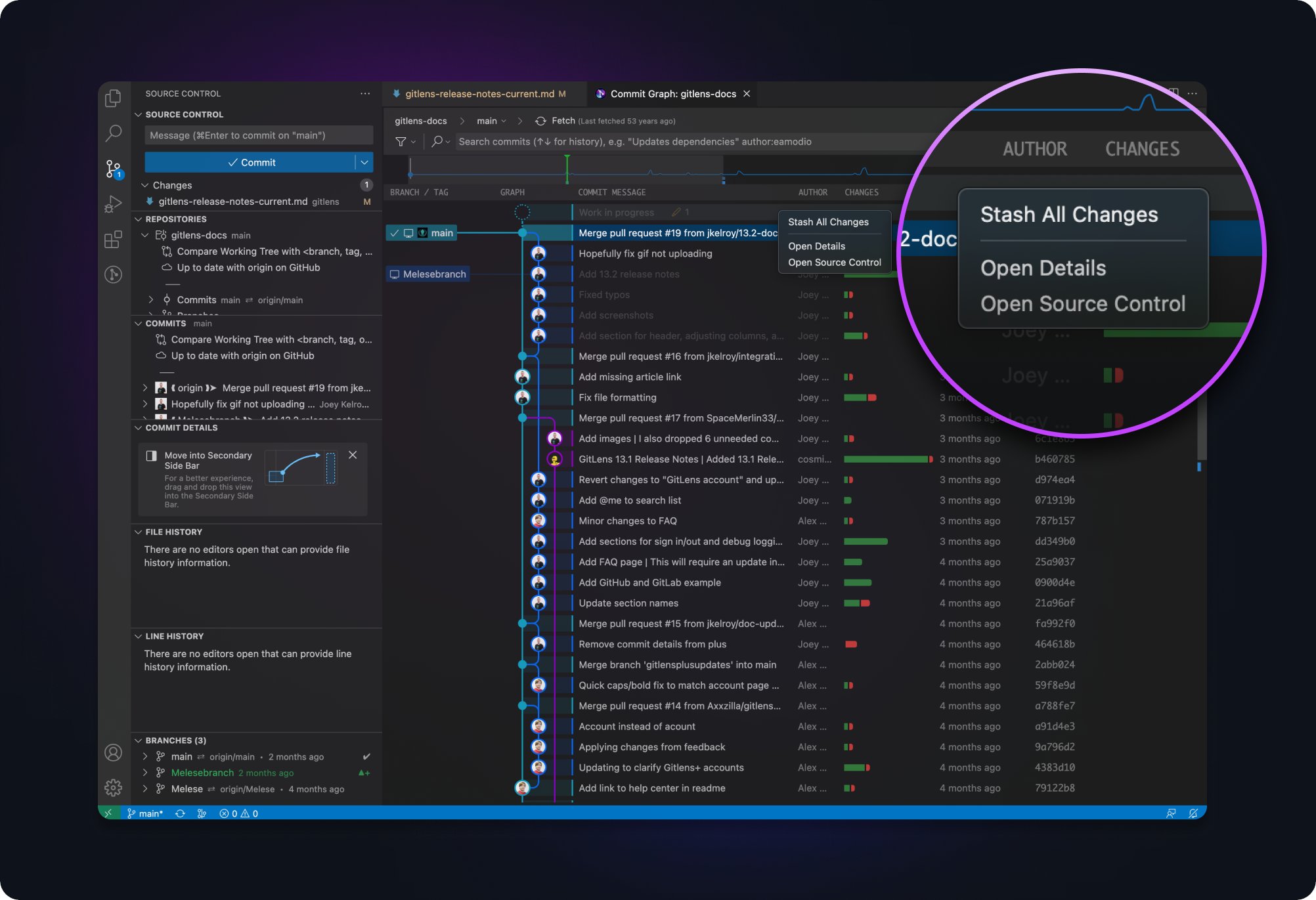Click the Fetch refresh icon

540,121
